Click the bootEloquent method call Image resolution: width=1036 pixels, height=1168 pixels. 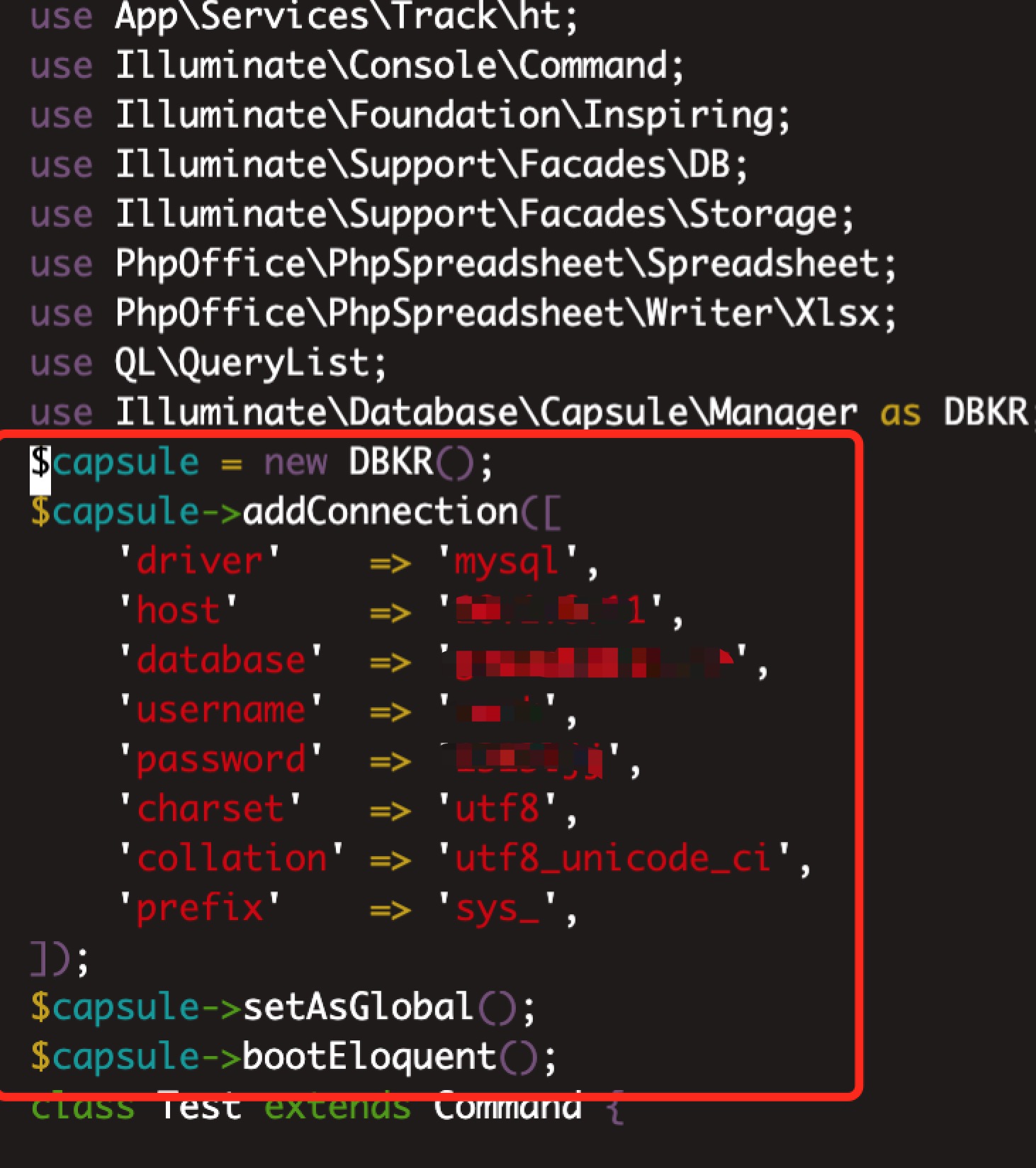(368, 1057)
